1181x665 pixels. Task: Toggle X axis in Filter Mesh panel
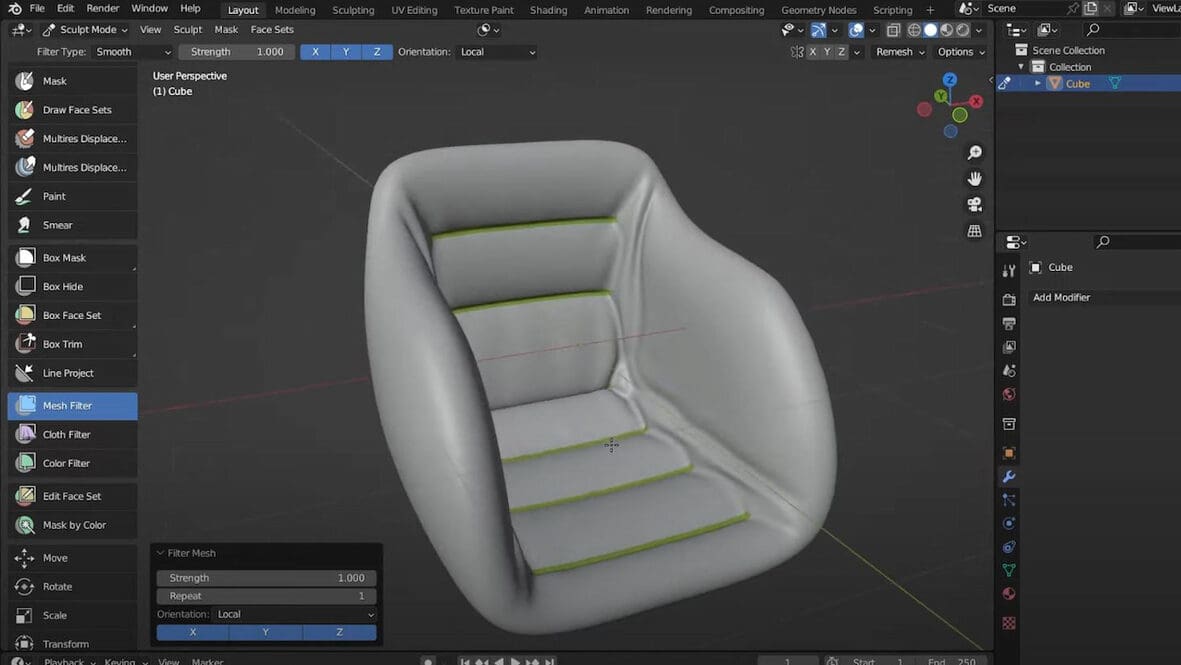(x=193, y=633)
